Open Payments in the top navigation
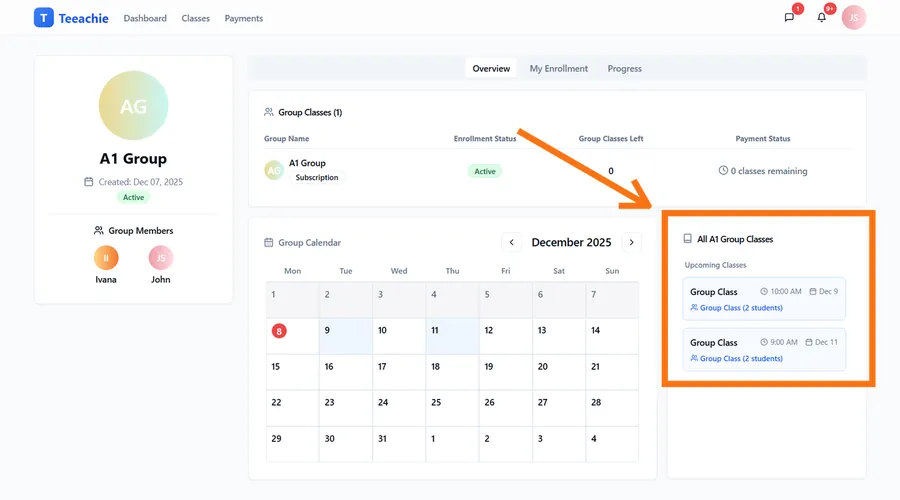 pos(244,18)
